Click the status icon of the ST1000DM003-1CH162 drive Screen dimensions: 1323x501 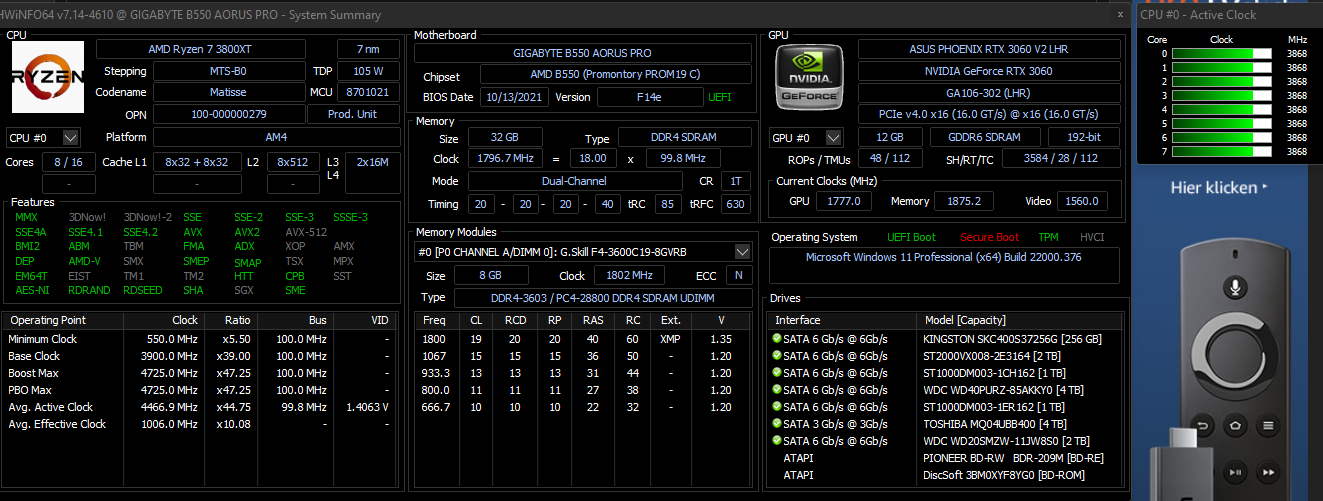click(x=777, y=373)
